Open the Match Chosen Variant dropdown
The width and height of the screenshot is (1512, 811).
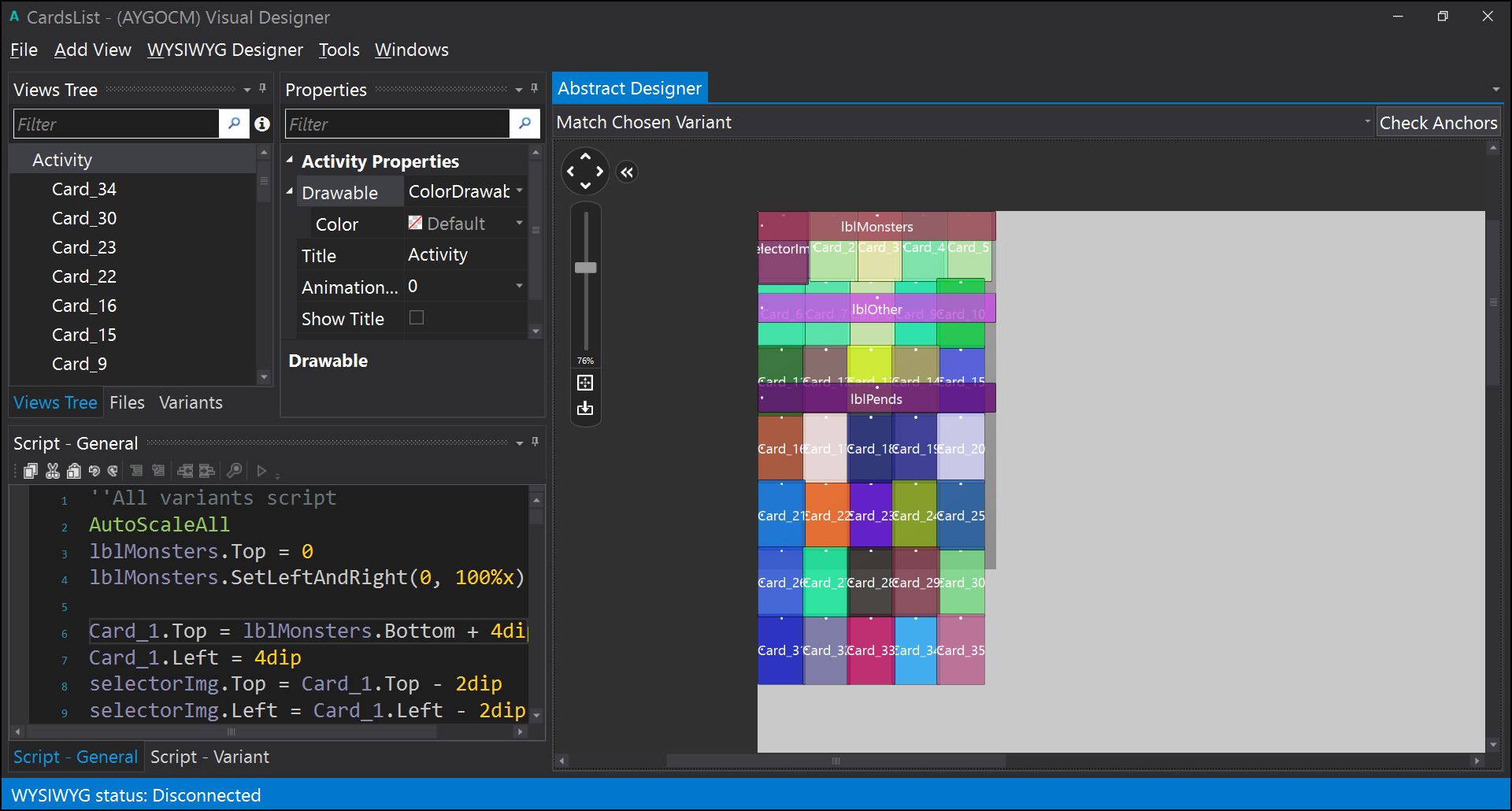click(x=1367, y=122)
